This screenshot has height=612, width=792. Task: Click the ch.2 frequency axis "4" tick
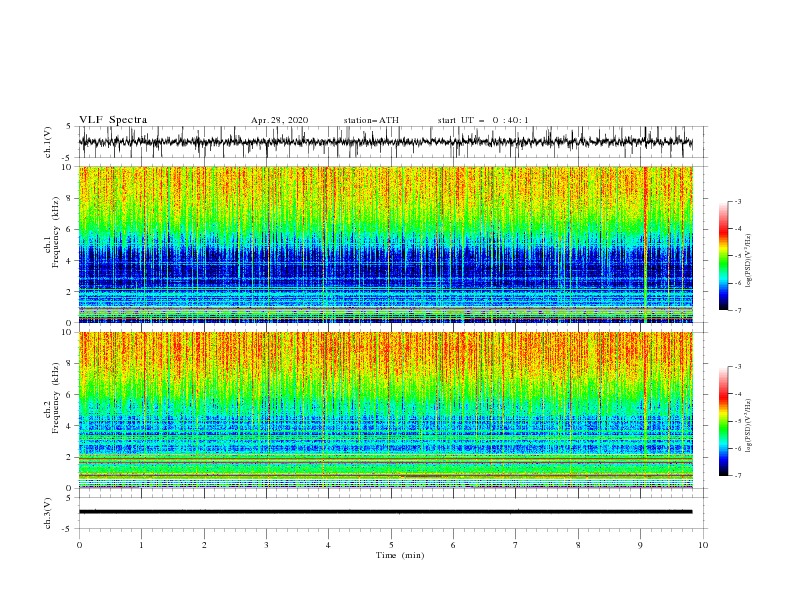pos(69,426)
